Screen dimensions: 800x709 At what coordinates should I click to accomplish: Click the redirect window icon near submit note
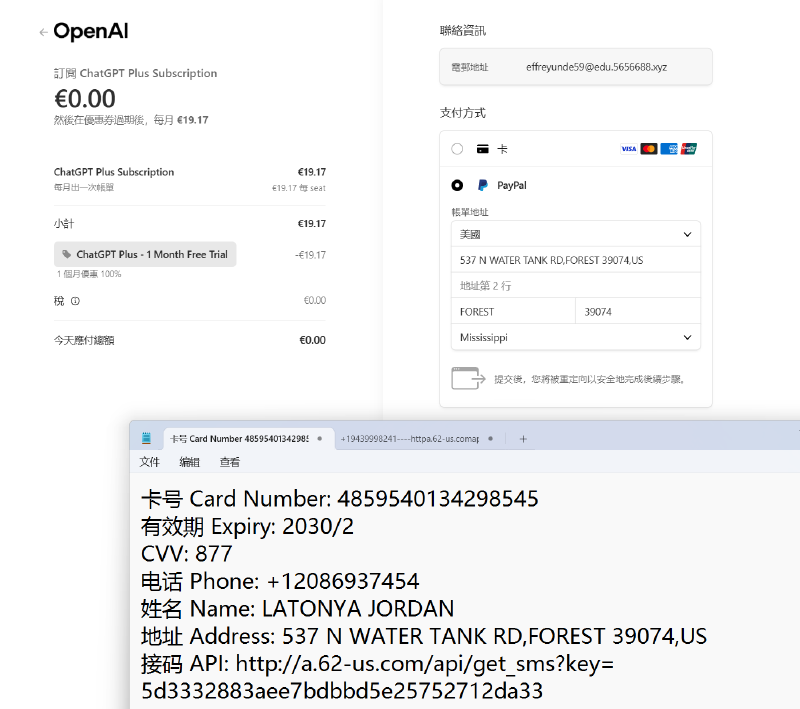[468, 378]
